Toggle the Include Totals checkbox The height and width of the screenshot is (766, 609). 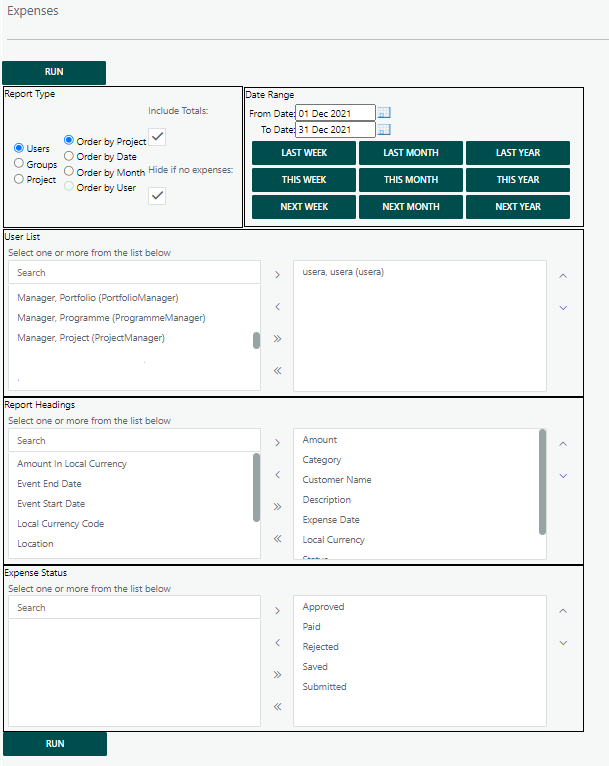157,137
